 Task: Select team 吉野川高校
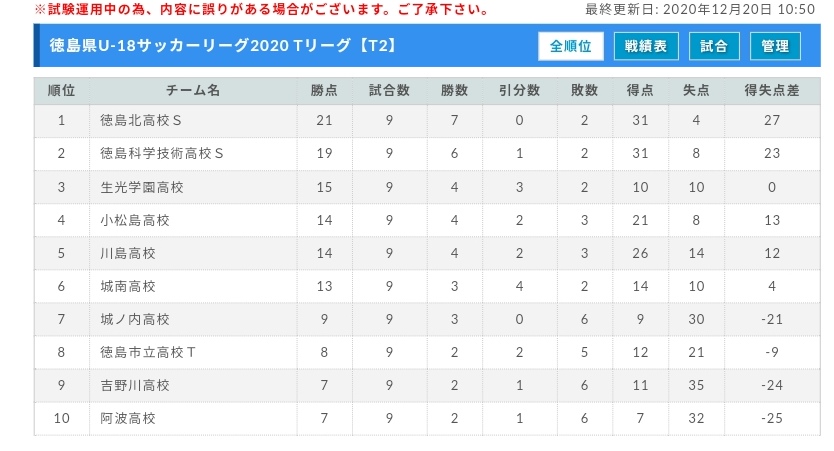[135, 385]
